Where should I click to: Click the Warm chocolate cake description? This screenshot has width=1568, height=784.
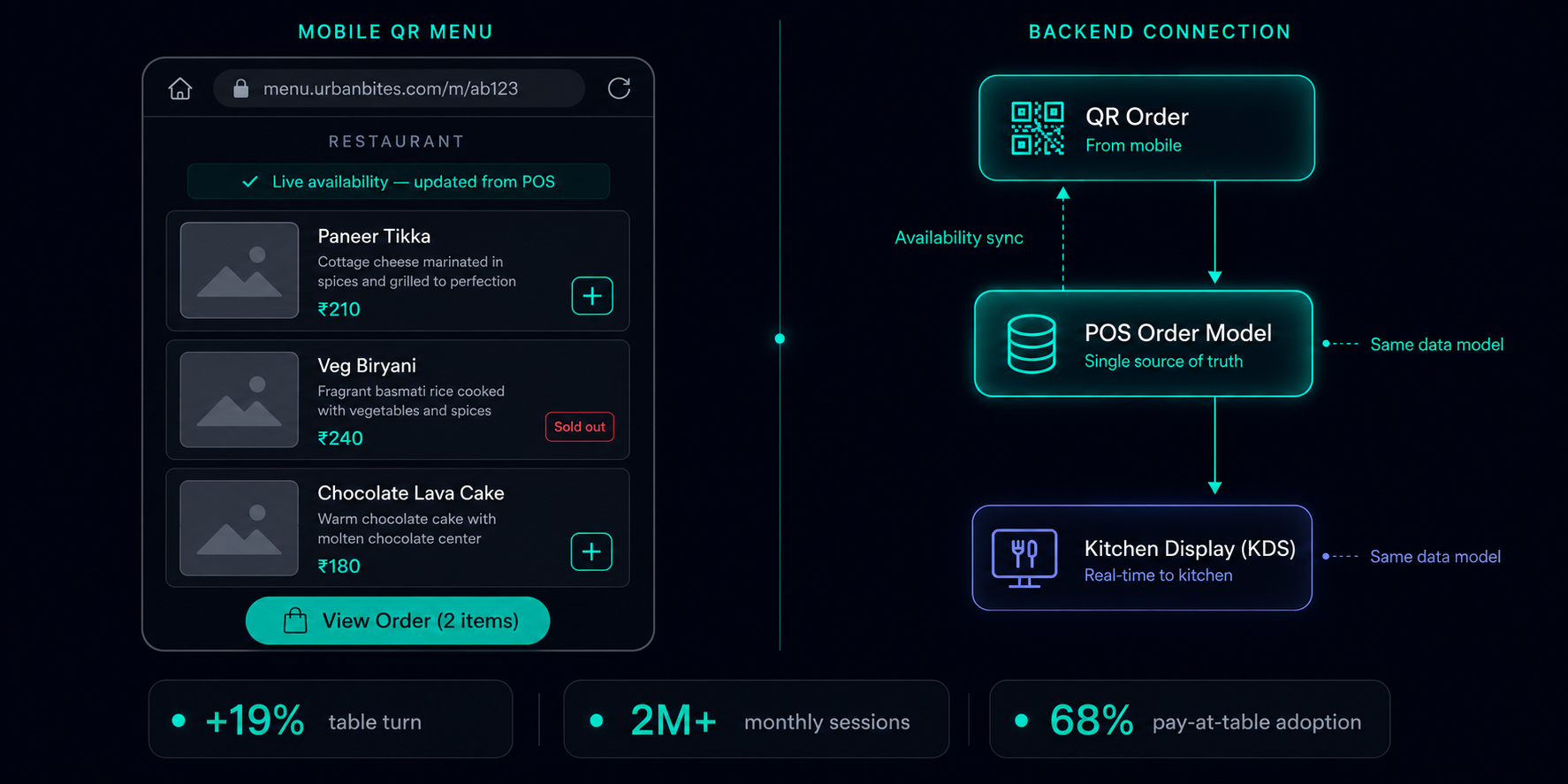(407, 529)
